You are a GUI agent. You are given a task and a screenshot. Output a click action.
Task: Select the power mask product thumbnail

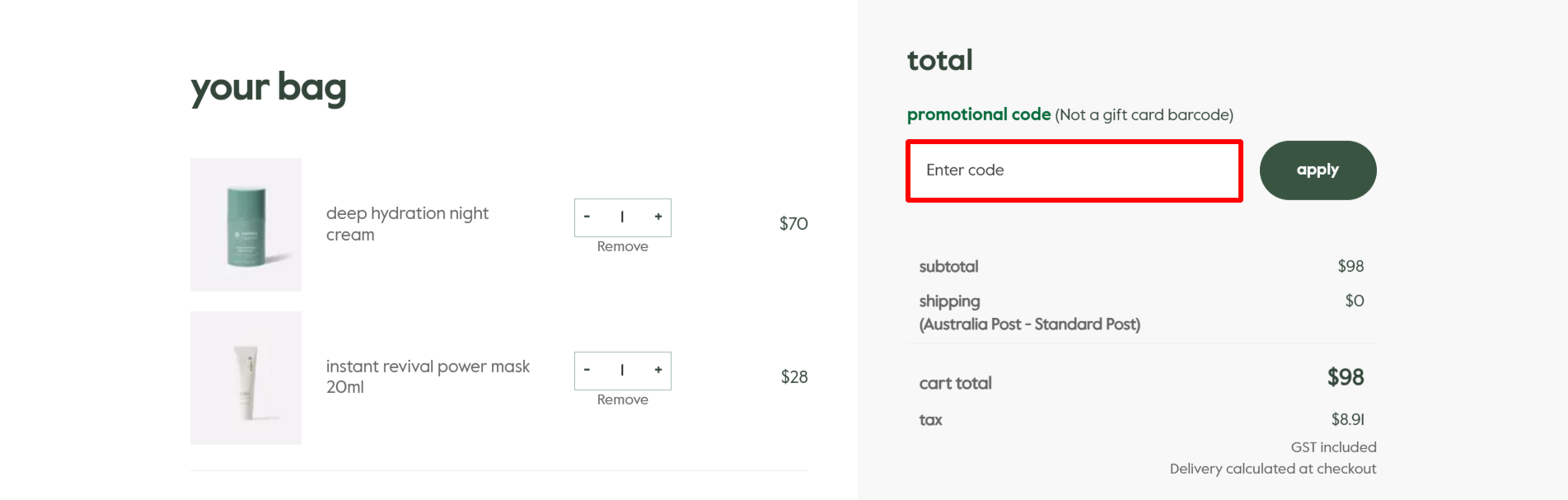click(245, 376)
